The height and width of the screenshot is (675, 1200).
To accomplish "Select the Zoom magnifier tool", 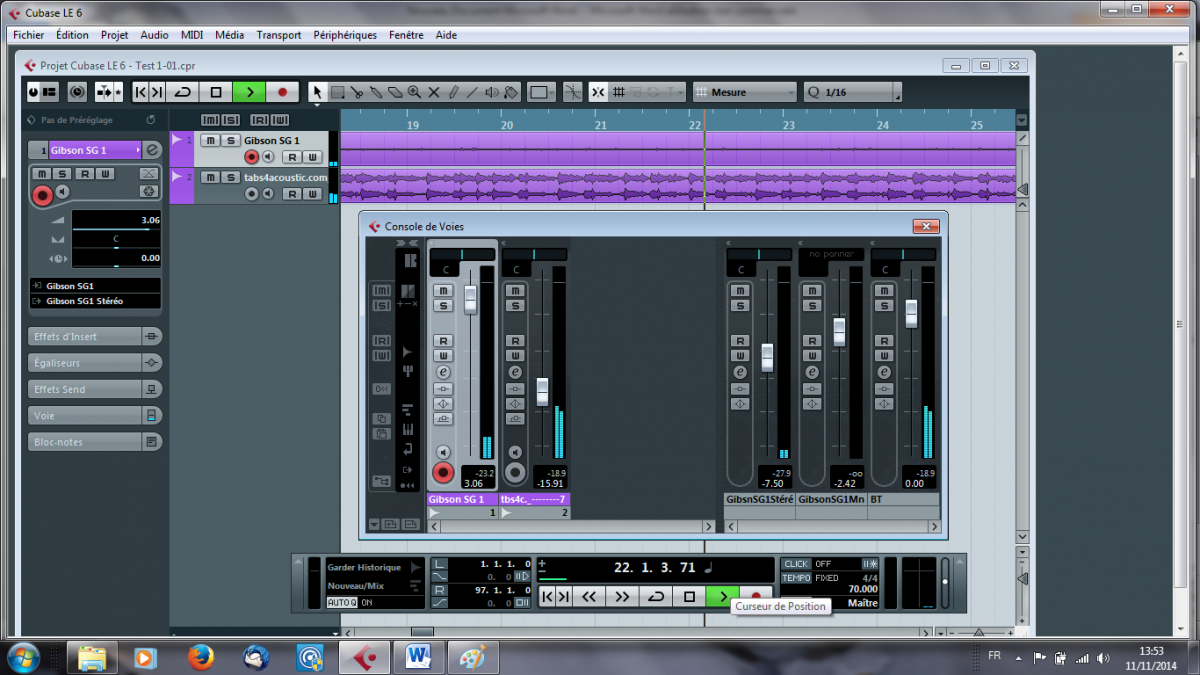I will tap(414, 92).
